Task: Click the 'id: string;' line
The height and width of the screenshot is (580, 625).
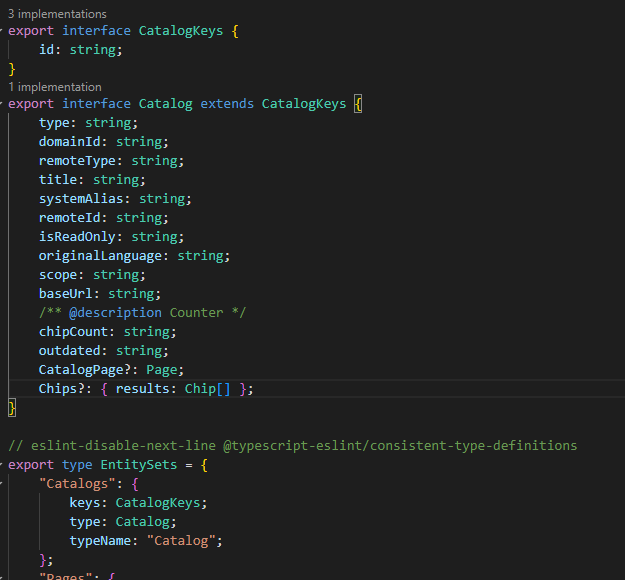Action: point(81,50)
